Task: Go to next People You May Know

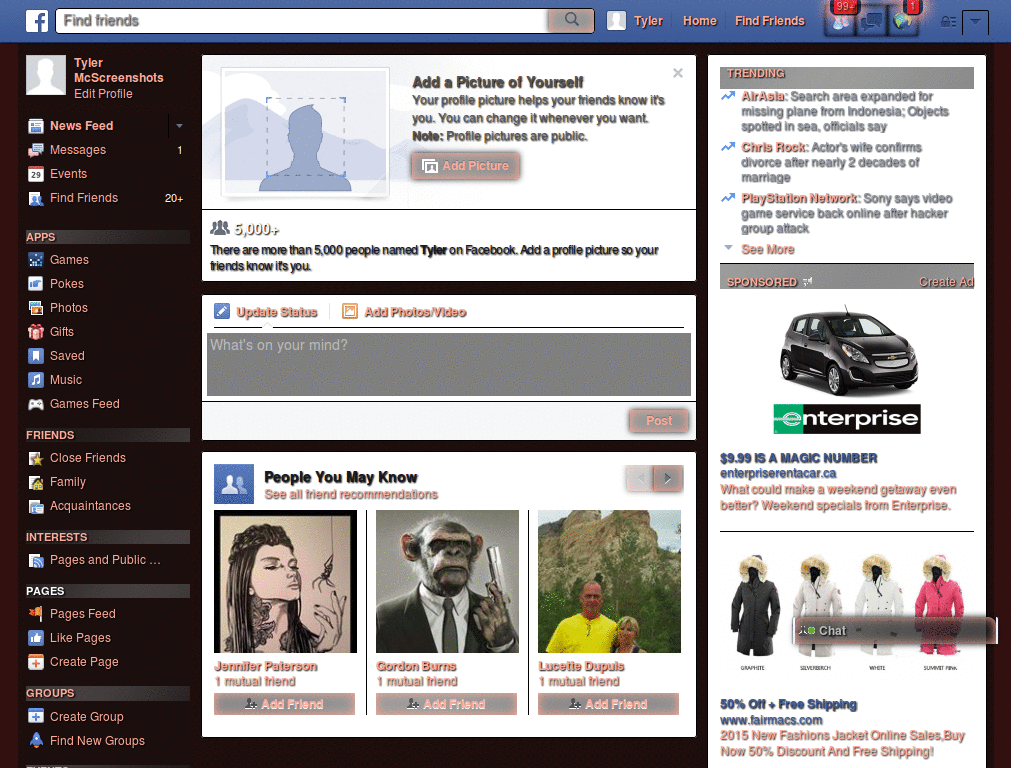Action: (669, 479)
